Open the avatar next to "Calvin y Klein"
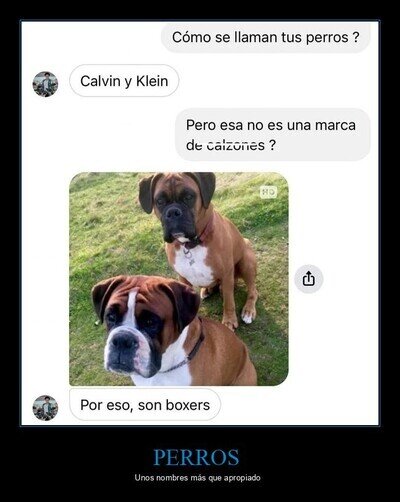400x502 pixels. click(x=45, y=84)
